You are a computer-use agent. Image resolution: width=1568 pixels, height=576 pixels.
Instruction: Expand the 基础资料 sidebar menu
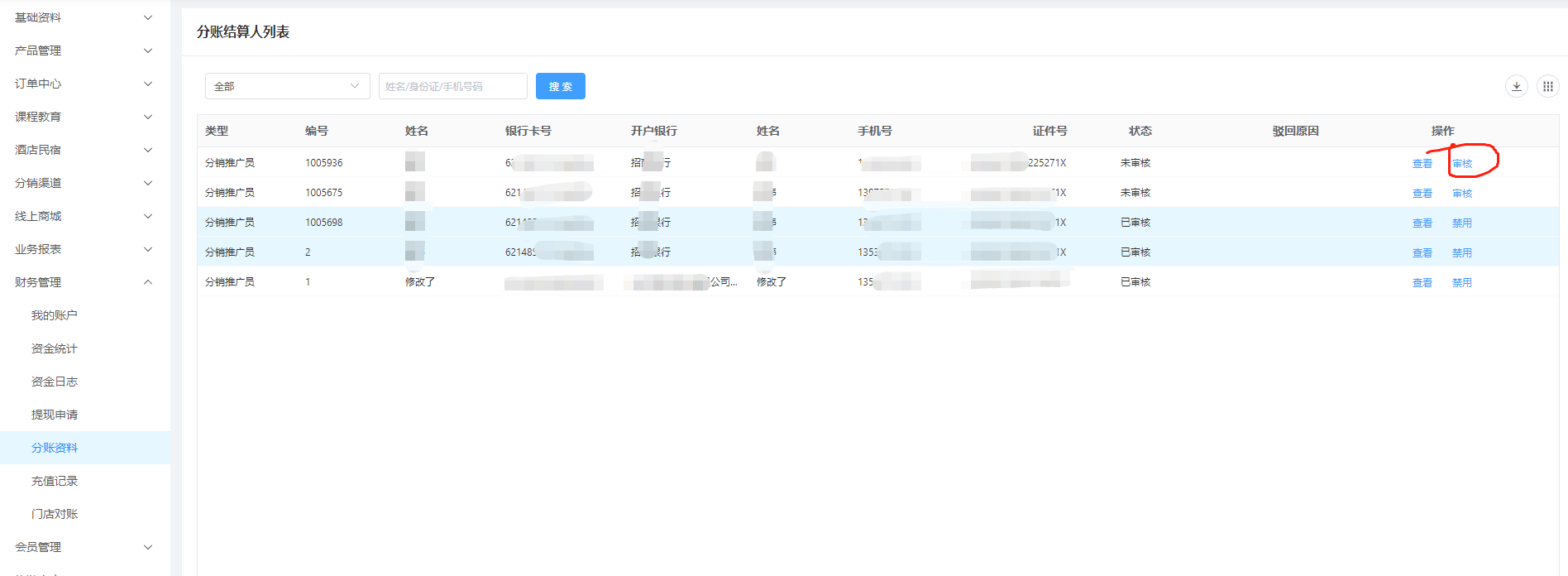[84, 17]
